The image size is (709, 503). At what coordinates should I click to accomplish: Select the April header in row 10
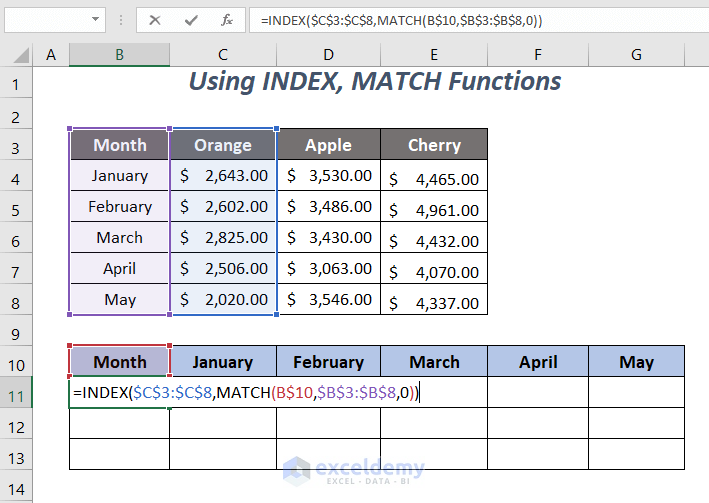pyautogui.click(x=537, y=362)
